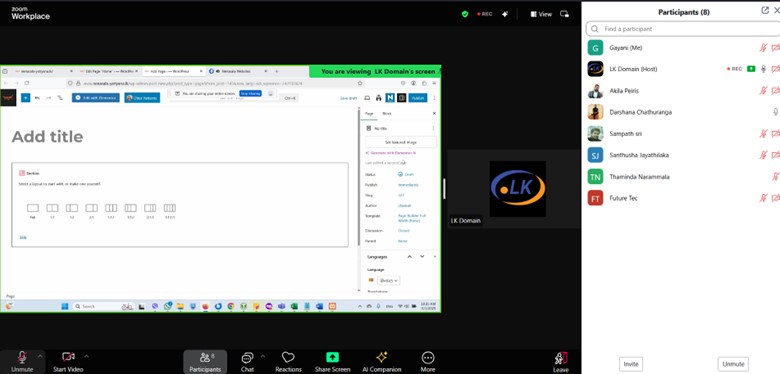Click the Invite button
The width and height of the screenshot is (780, 374).
point(631,364)
